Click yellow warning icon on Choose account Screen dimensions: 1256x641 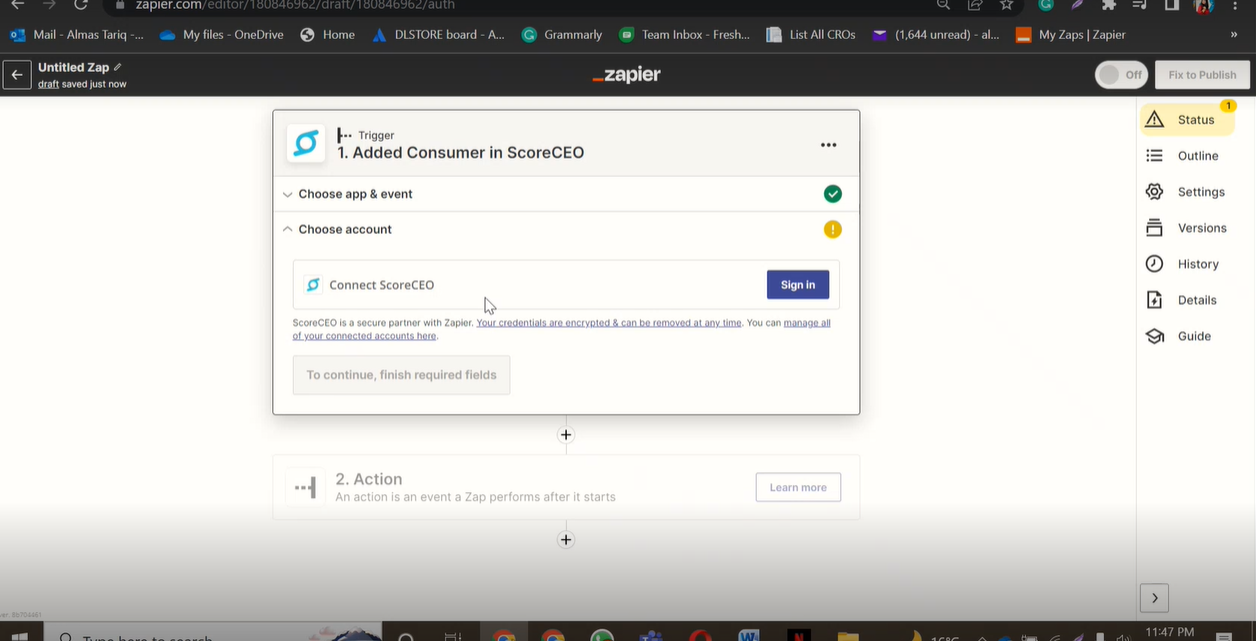pyautogui.click(x=832, y=229)
